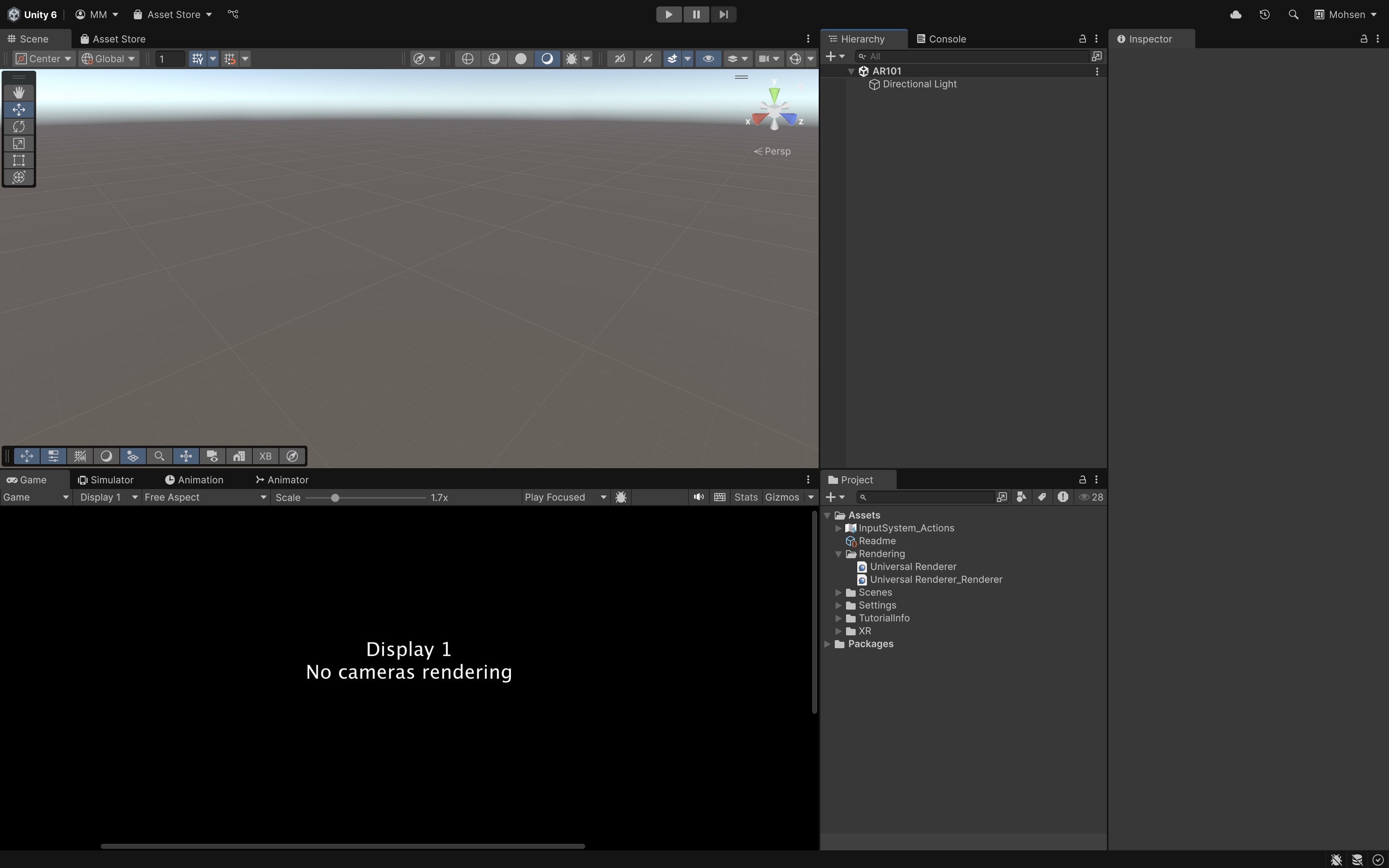Collapse the AR101 scene hierarchy
The image size is (1389, 868).
(x=851, y=71)
